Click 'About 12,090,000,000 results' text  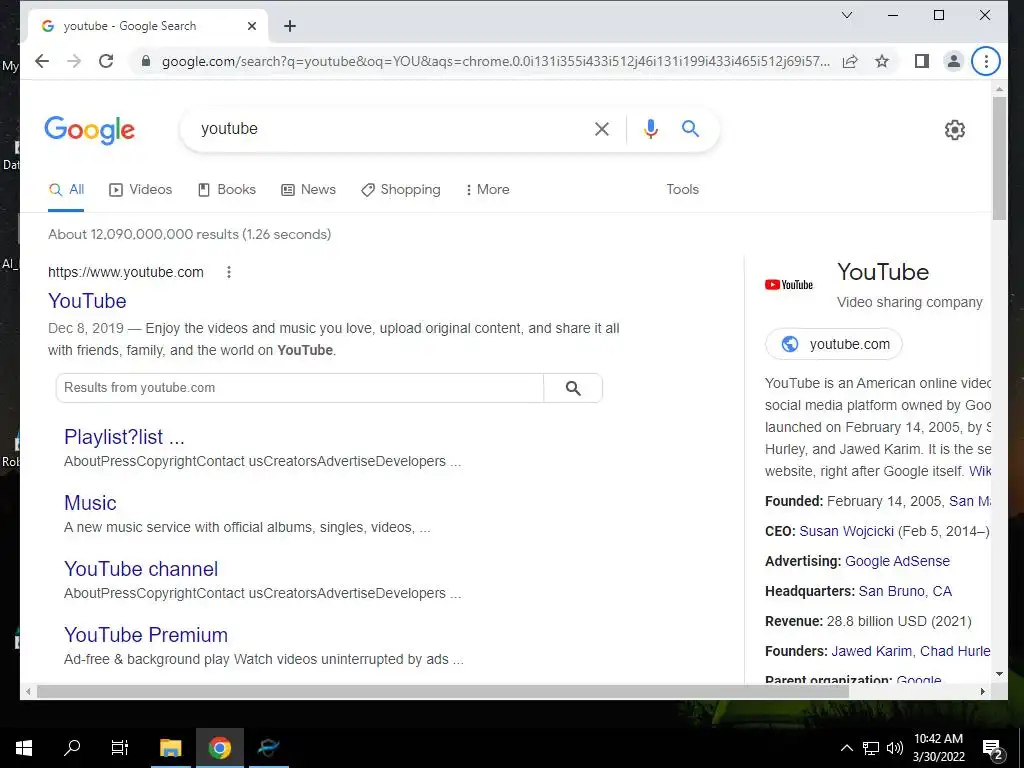(189, 234)
